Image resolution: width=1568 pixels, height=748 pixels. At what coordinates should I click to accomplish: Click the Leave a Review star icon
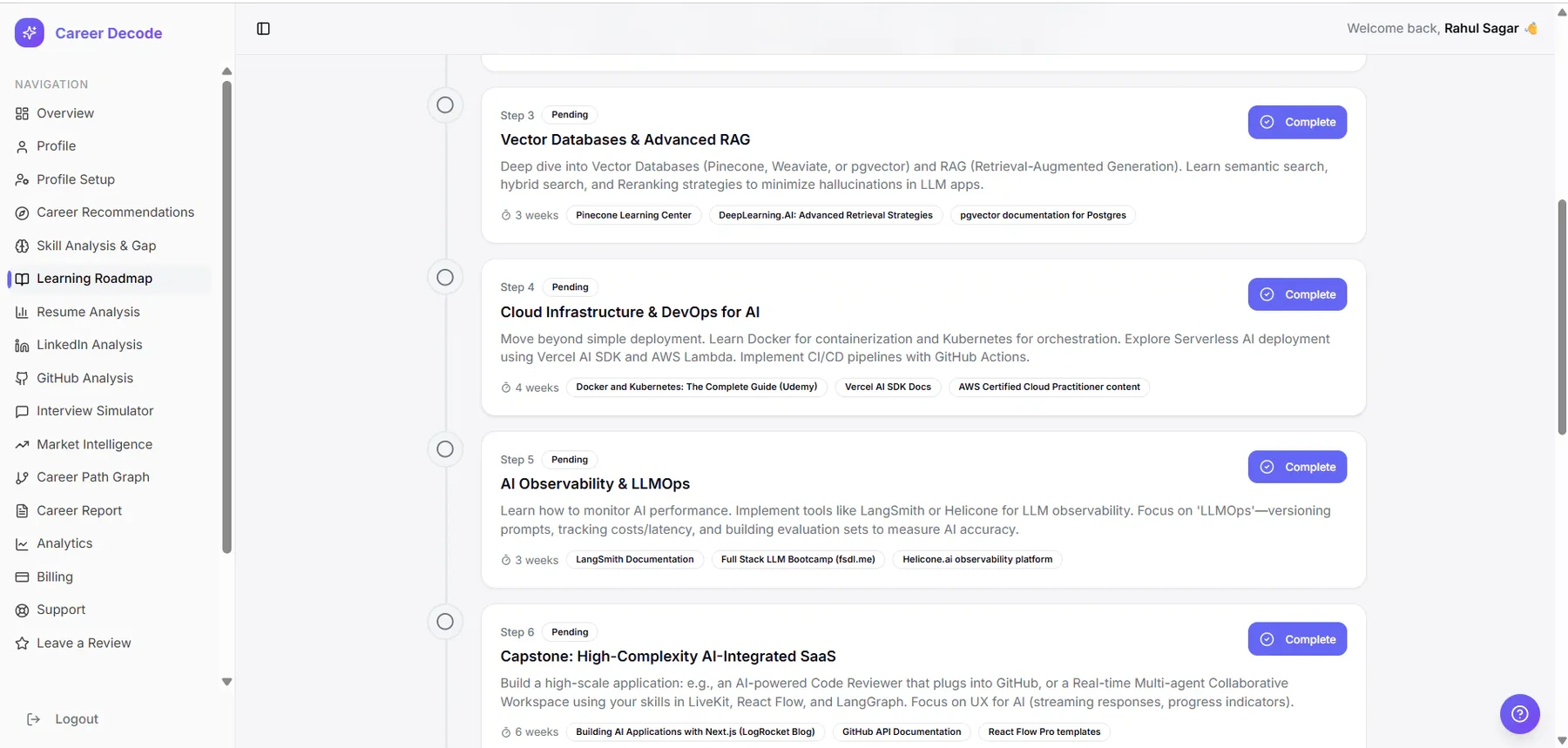pos(22,644)
